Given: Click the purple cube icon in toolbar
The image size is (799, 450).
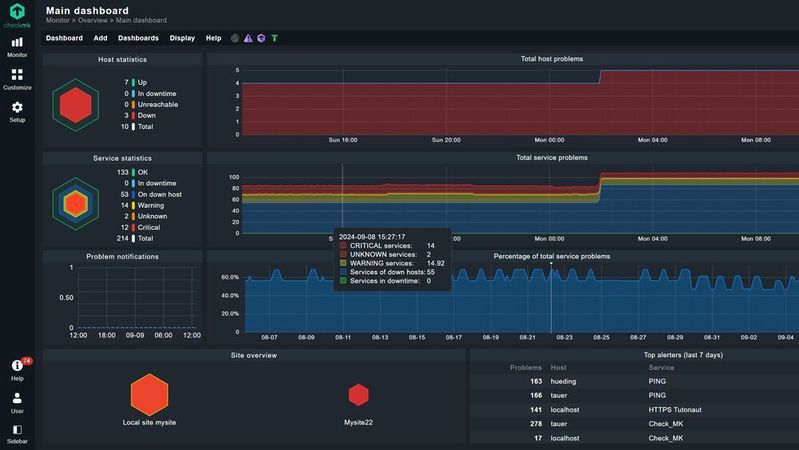Looking at the screenshot, I should (261, 38).
